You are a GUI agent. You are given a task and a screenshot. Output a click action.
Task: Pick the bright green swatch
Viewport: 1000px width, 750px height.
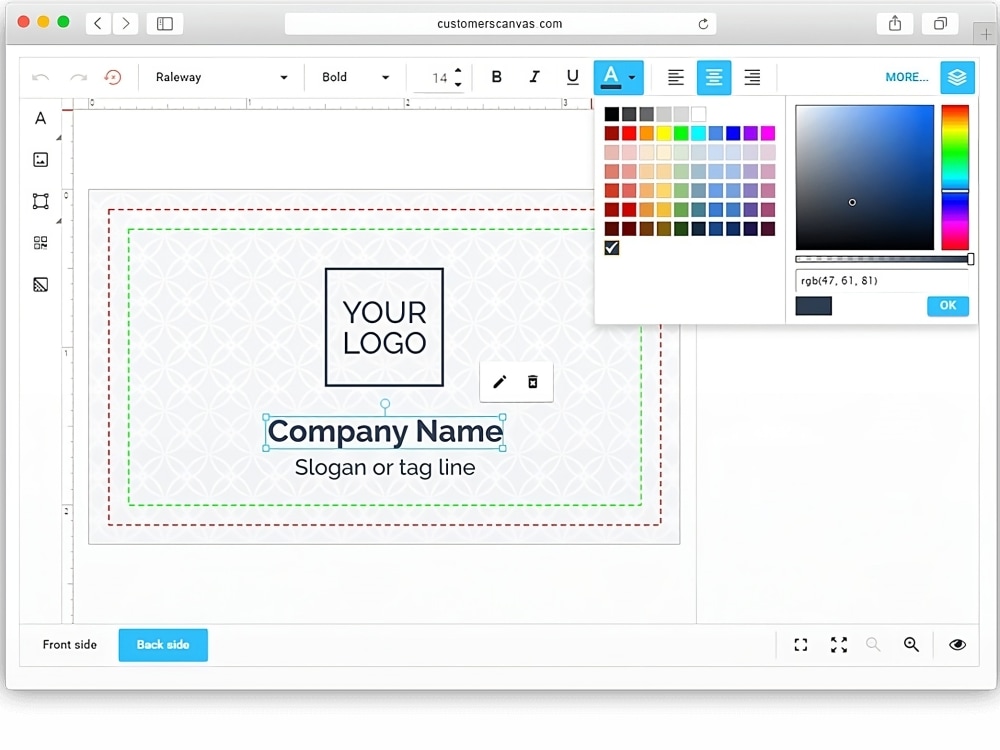(x=681, y=133)
